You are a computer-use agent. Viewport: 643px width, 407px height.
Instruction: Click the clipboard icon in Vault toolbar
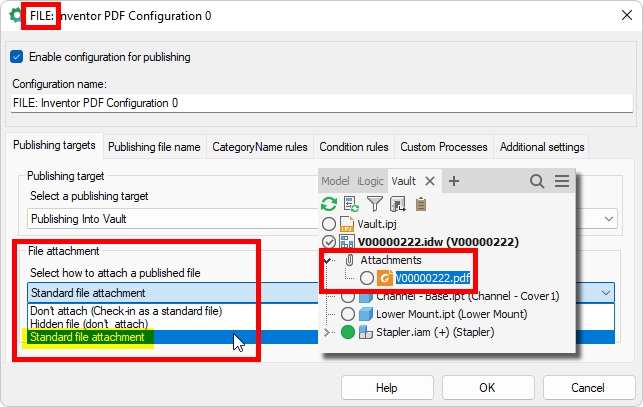420,204
